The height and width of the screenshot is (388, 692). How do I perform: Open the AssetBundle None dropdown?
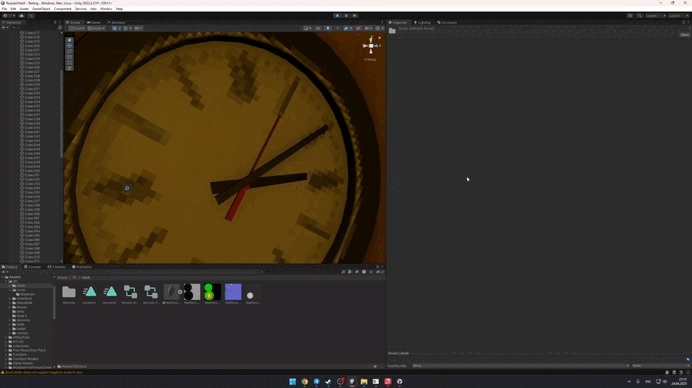(x=520, y=365)
